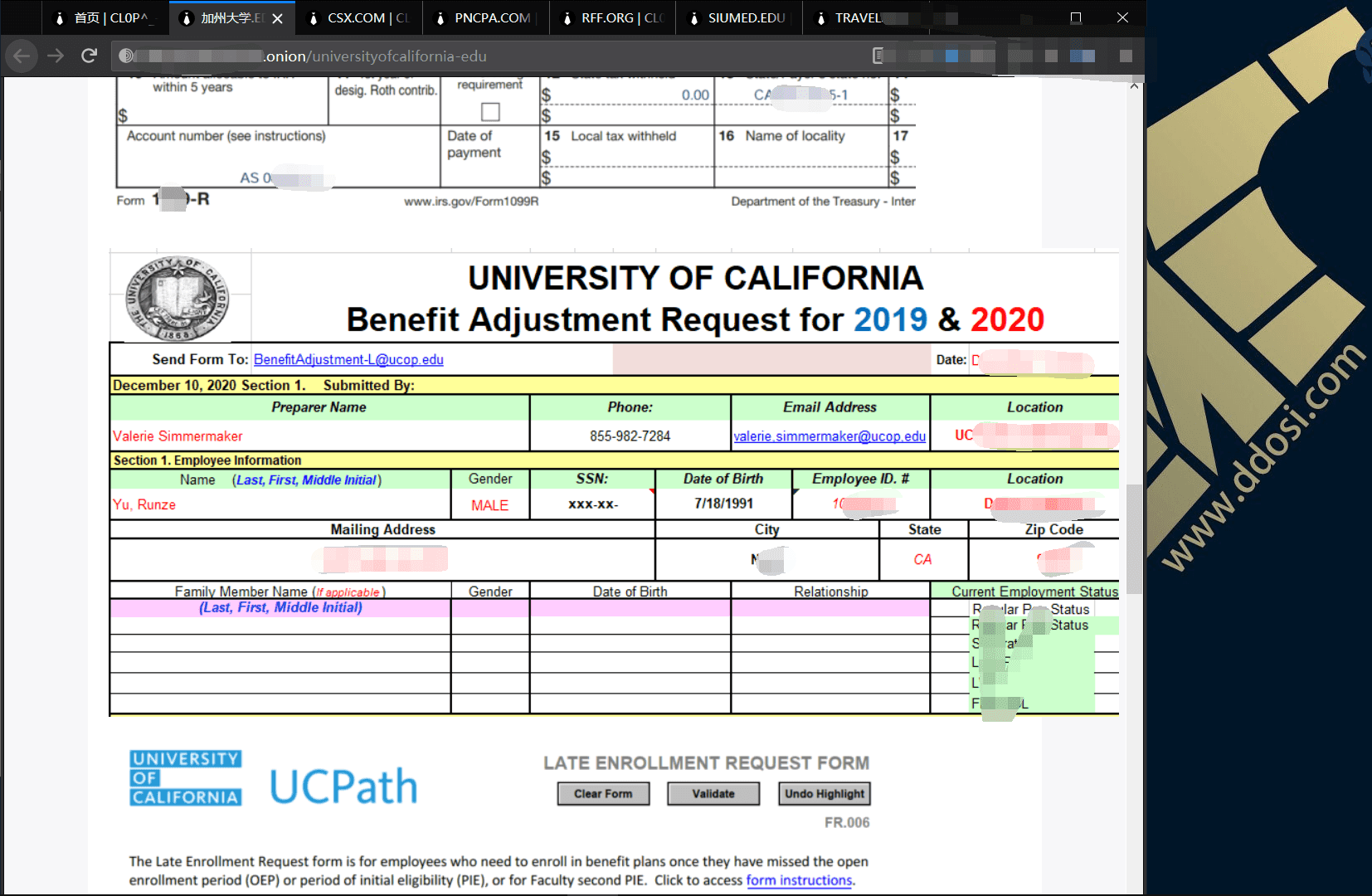1372x896 pixels.
Task: Click the '0.00' state tax value
Action: click(x=695, y=95)
